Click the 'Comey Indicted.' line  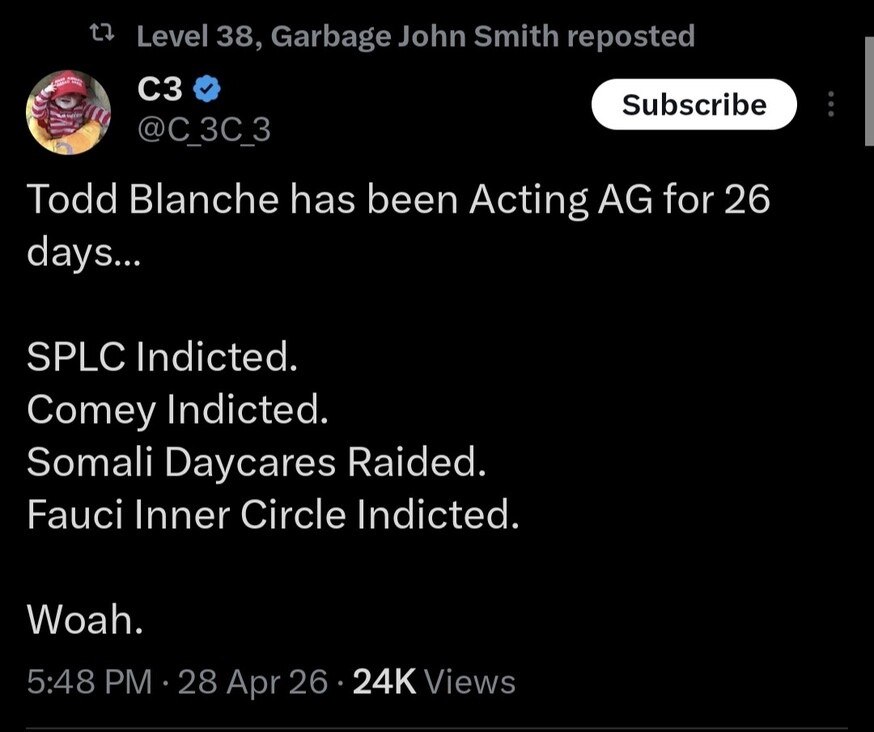pos(177,409)
